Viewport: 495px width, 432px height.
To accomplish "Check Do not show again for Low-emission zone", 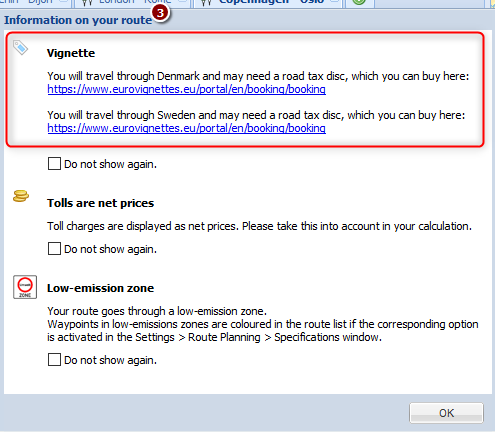I will click(x=54, y=360).
